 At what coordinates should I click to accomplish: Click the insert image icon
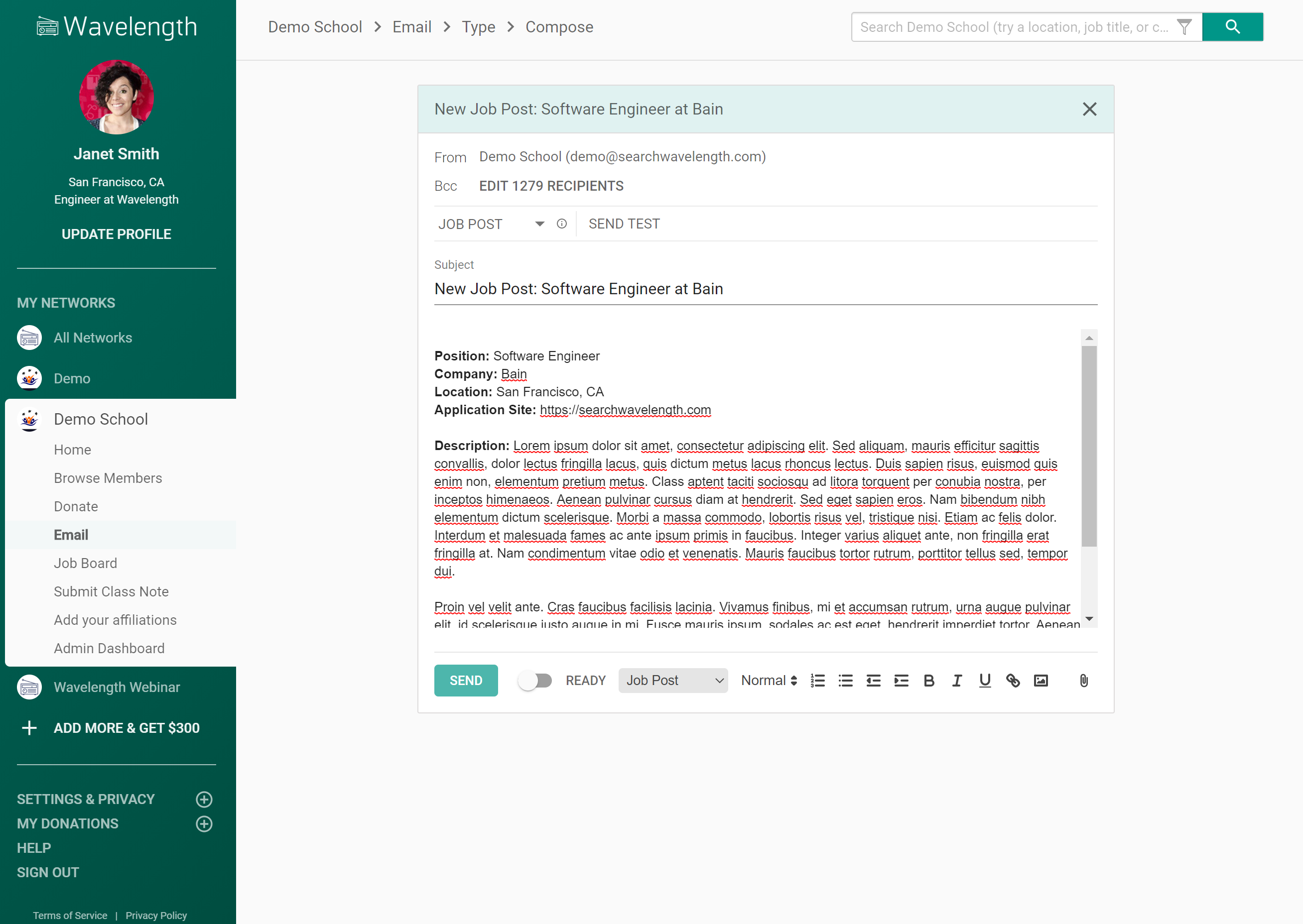1041,681
